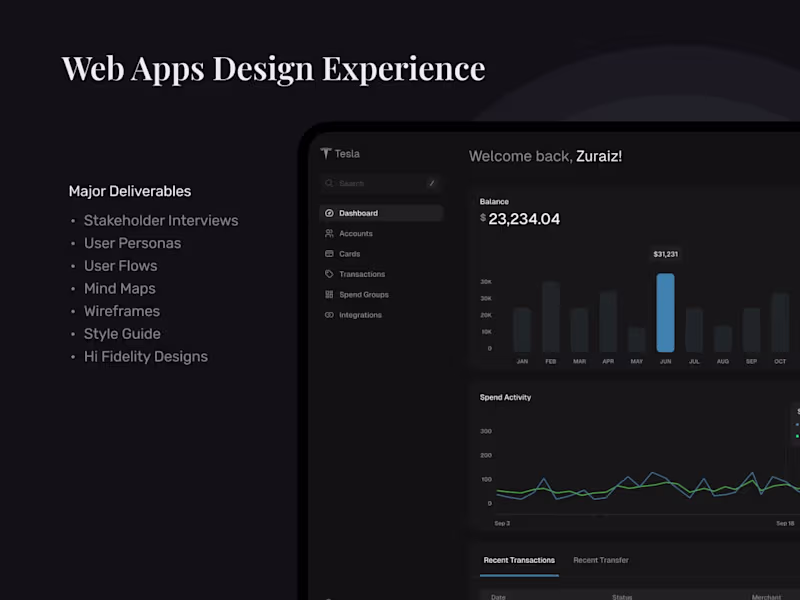Click the Transactions navigation link
Viewport: 800px width, 600px height.
coord(361,274)
